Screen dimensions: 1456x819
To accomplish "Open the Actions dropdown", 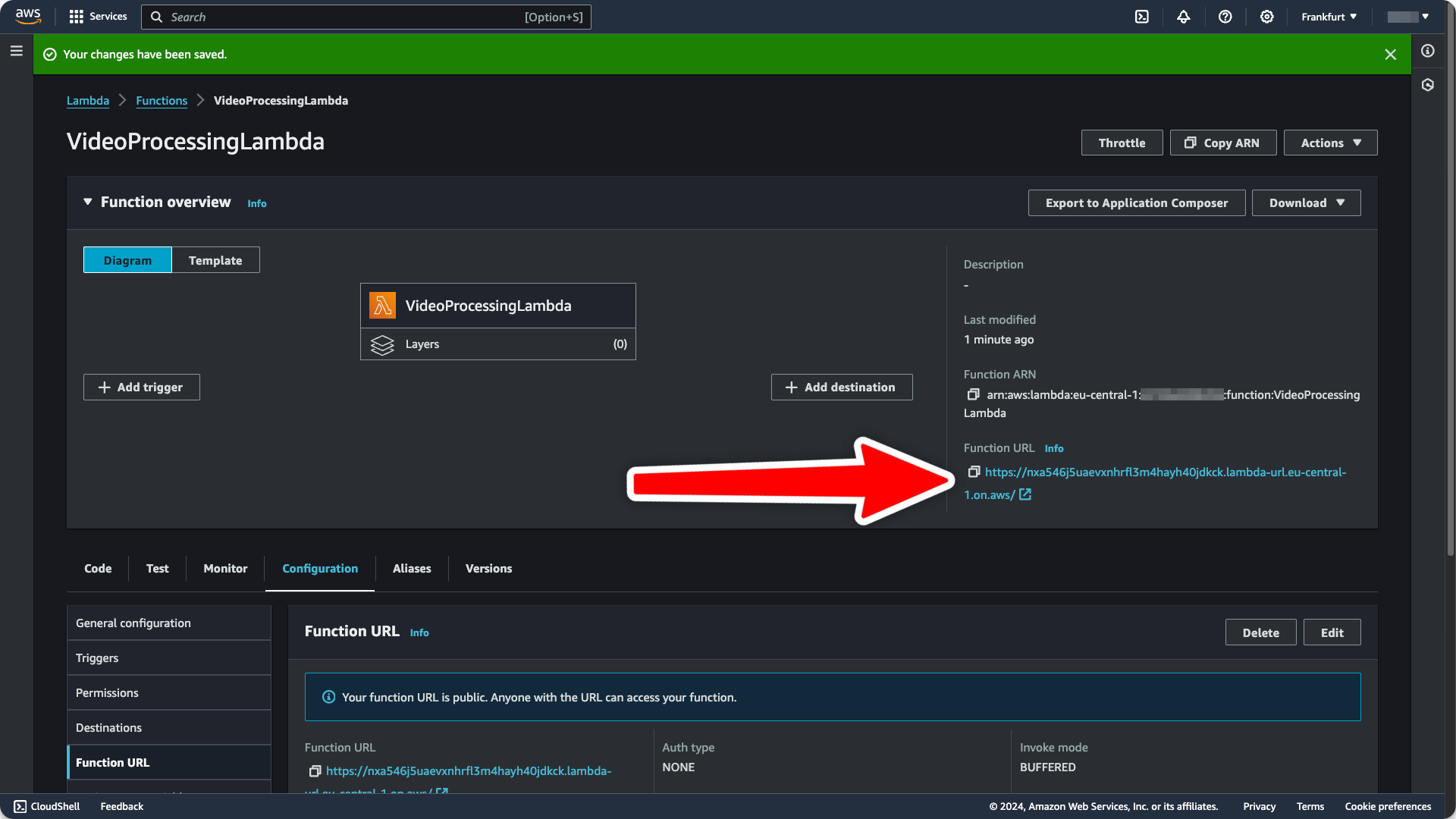I will click(x=1330, y=143).
